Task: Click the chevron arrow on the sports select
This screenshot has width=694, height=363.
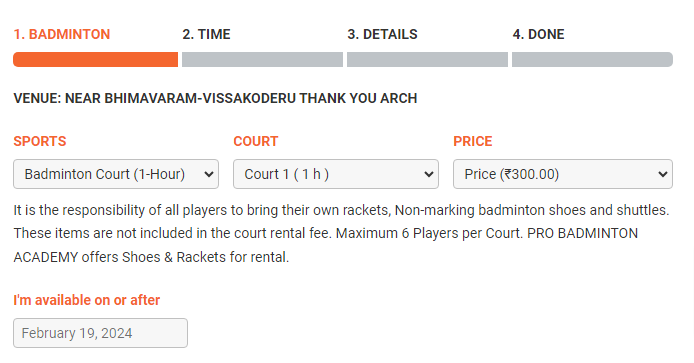Action: pyautogui.click(x=209, y=174)
